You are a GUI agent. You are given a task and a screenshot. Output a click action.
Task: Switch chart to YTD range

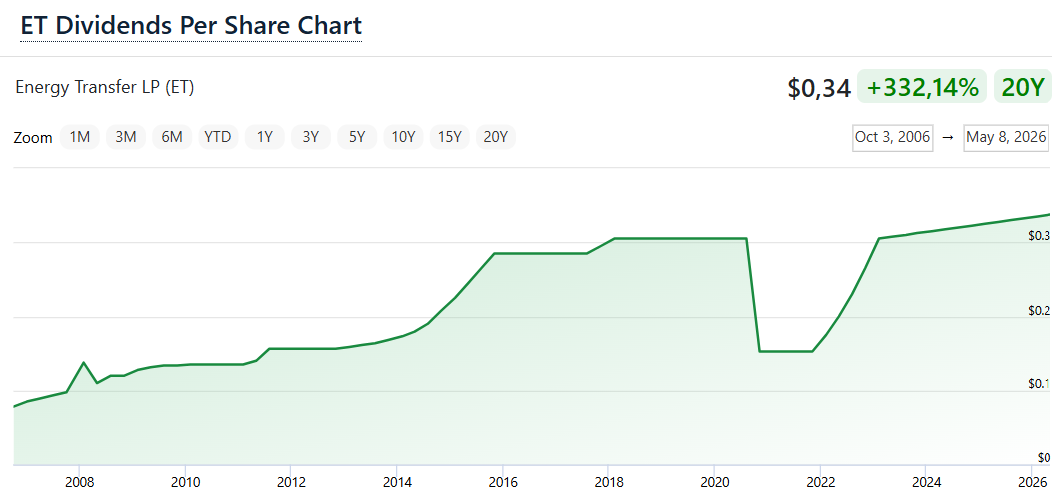[x=218, y=137]
